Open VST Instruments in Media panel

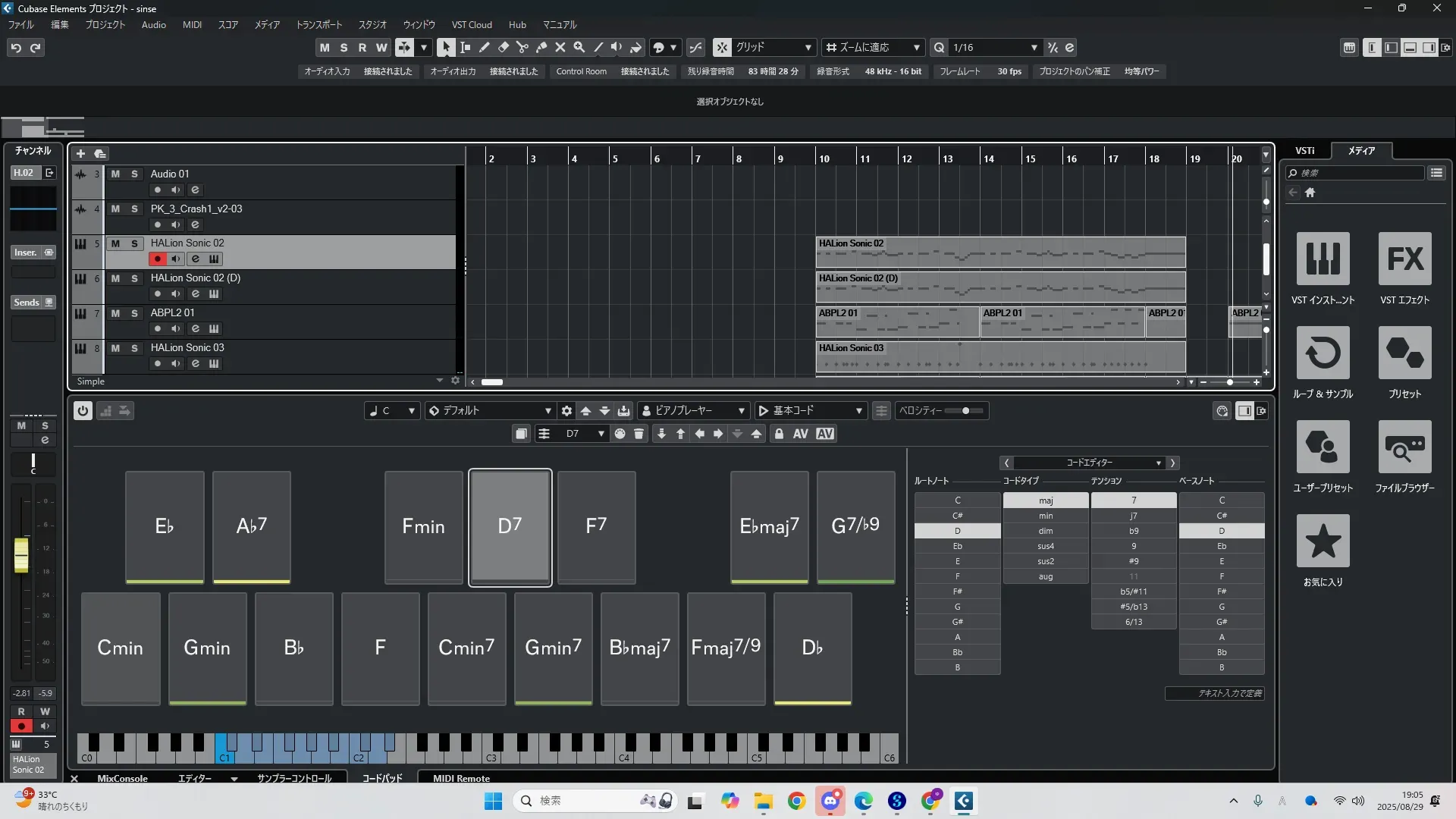point(1323,259)
